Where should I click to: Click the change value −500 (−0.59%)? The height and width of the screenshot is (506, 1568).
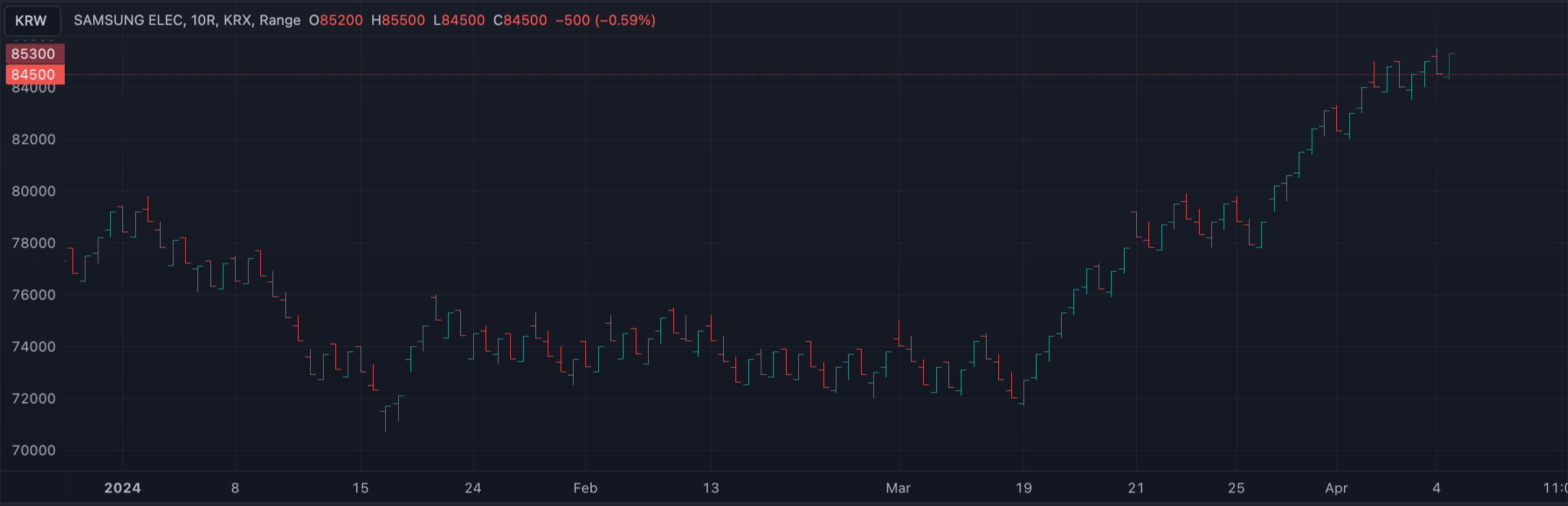(605, 21)
